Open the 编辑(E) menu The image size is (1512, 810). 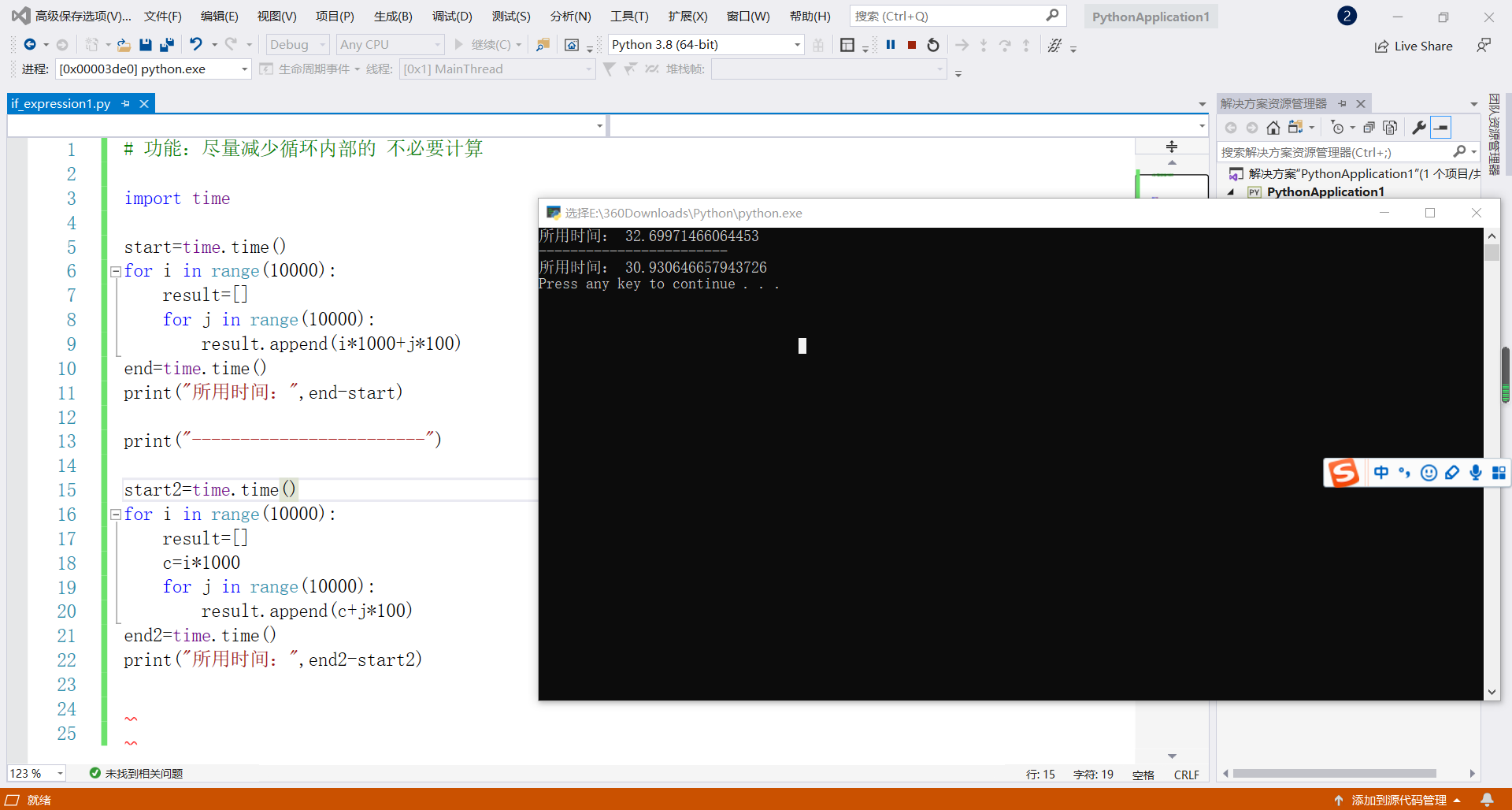(220, 16)
